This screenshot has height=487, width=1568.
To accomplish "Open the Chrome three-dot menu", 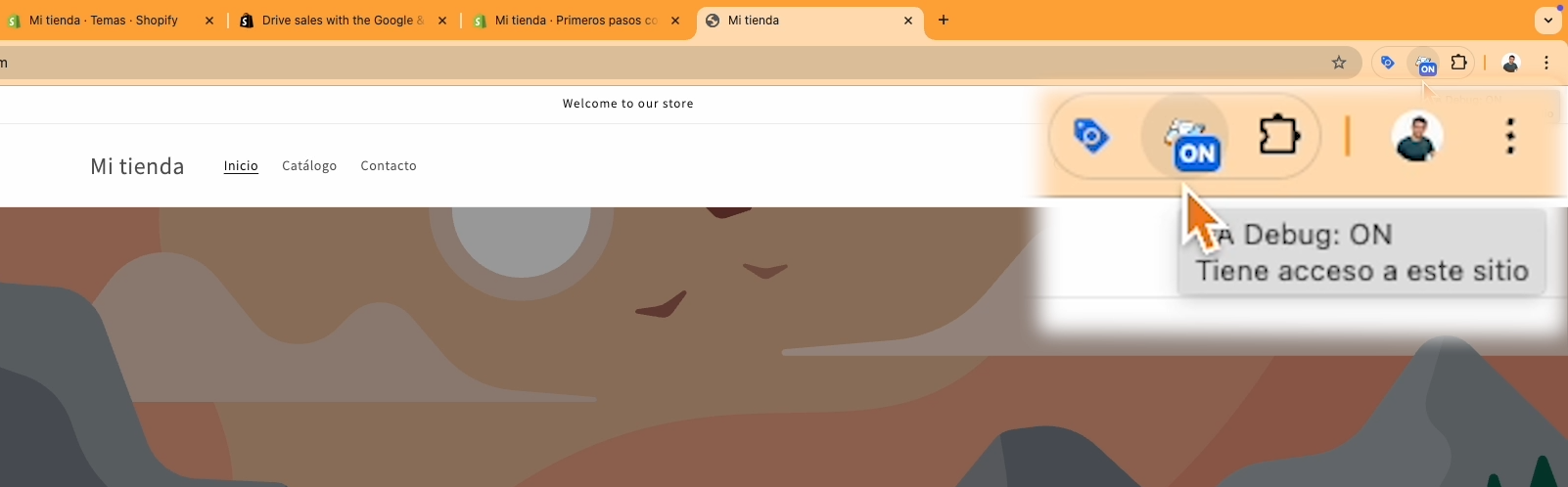I will click(1546, 63).
